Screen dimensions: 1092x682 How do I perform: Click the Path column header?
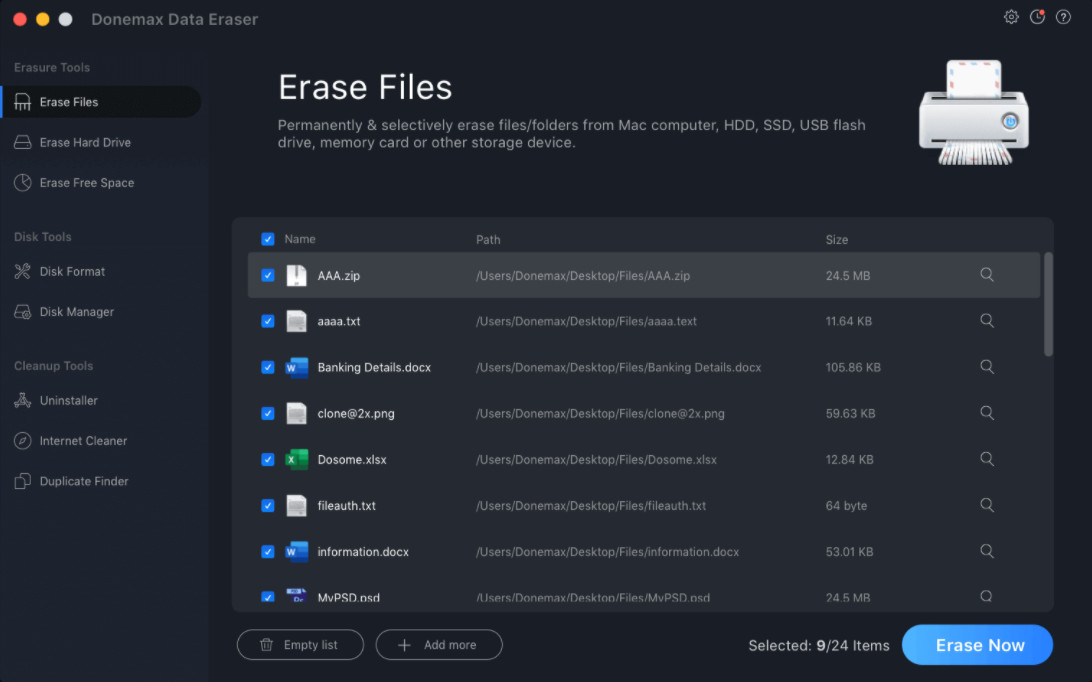click(x=488, y=240)
